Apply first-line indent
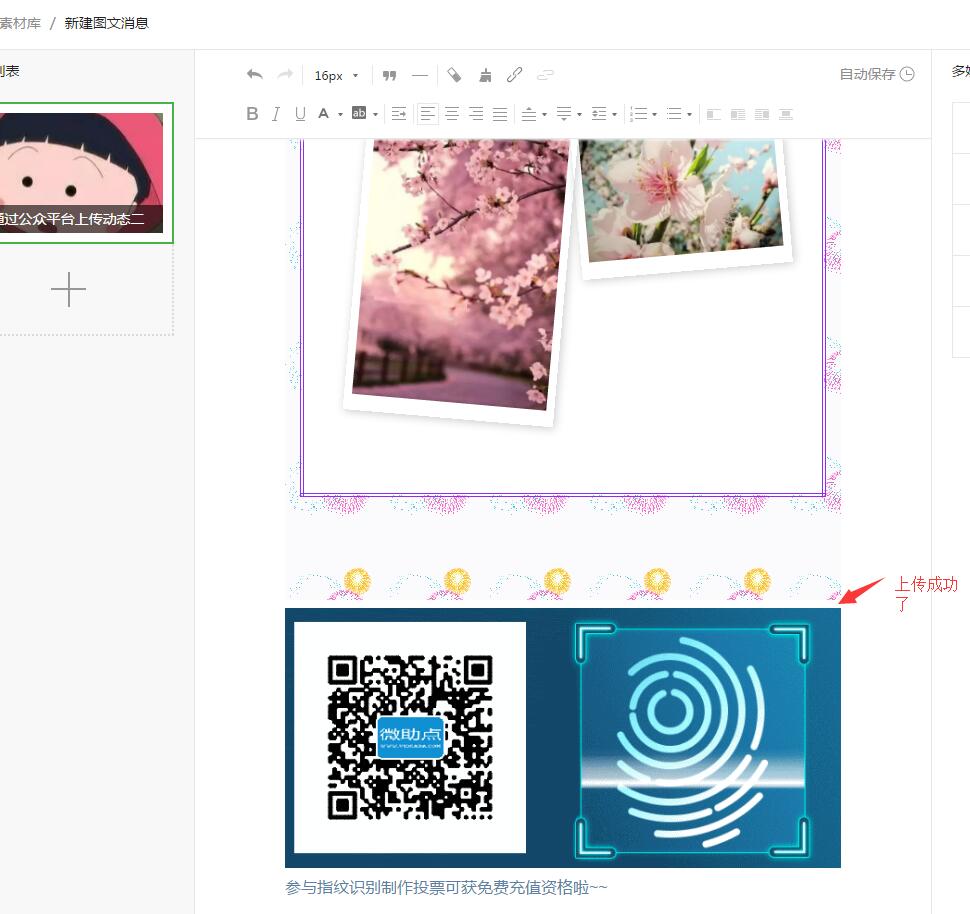Screen dimensions: 970x914 pos(399,114)
